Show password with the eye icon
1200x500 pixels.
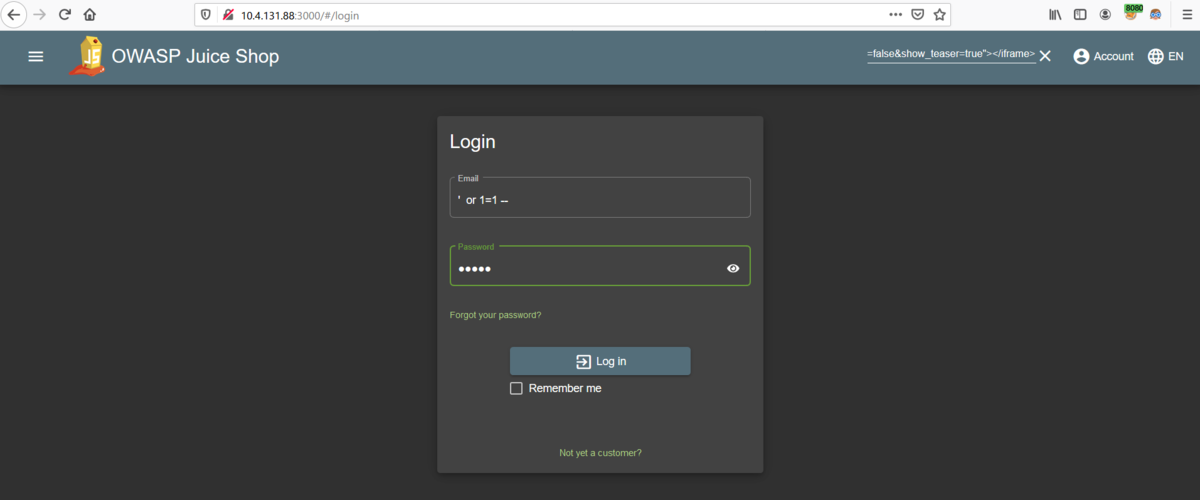[x=733, y=268]
